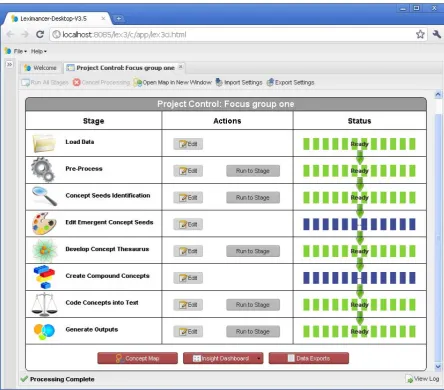Edit the Generate Outputs stage

click(188, 332)
